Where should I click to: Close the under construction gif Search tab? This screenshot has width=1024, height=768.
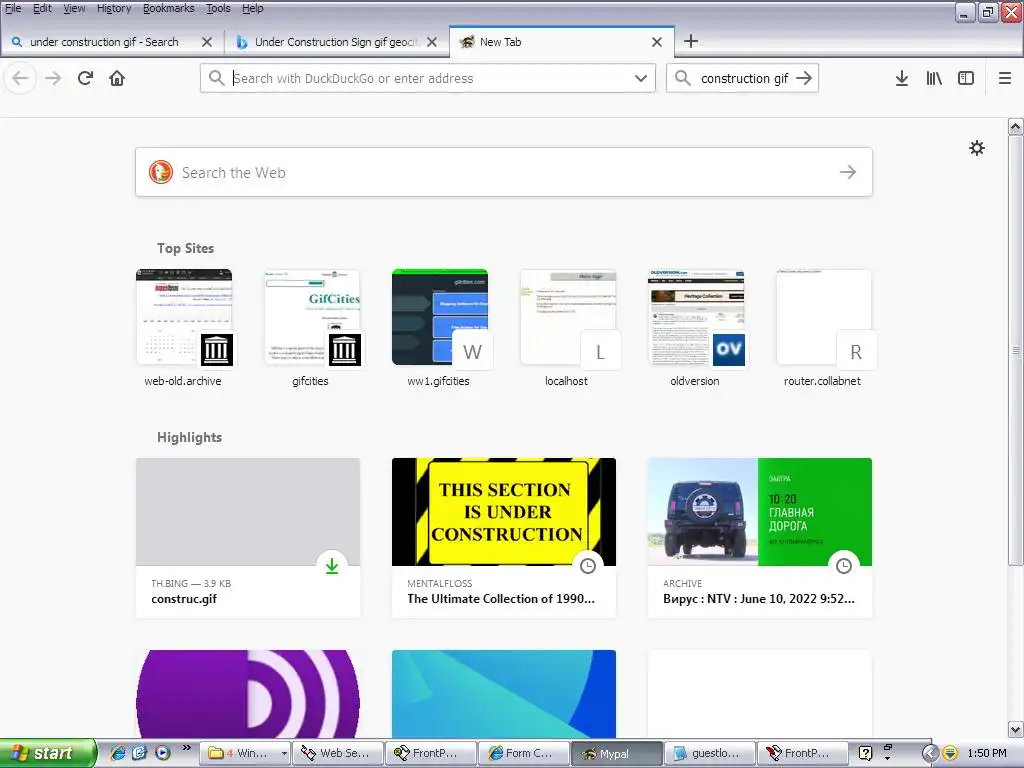(x=207, y=42)
